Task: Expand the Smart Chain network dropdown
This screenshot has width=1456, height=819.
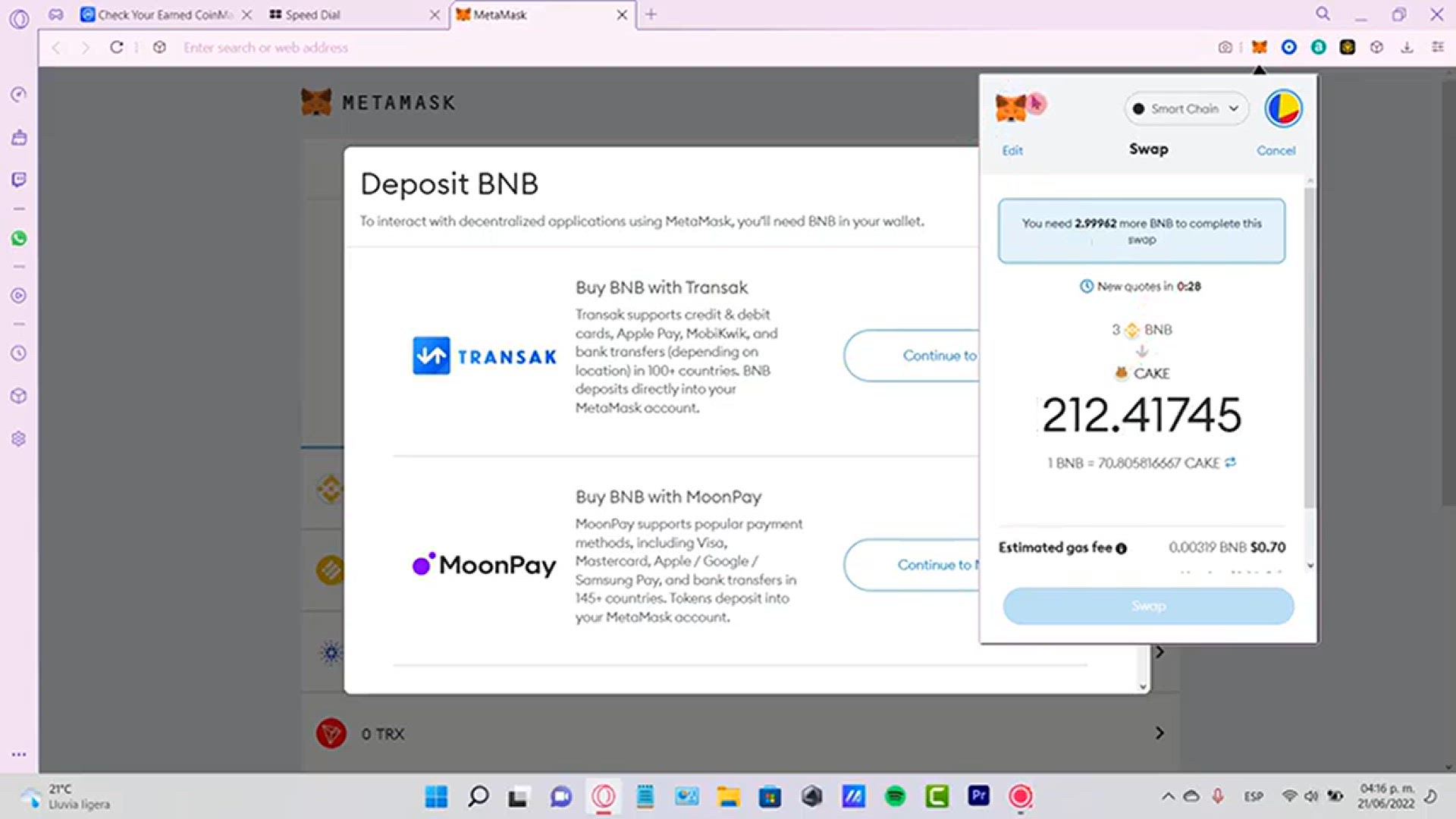Action: 1186,108
